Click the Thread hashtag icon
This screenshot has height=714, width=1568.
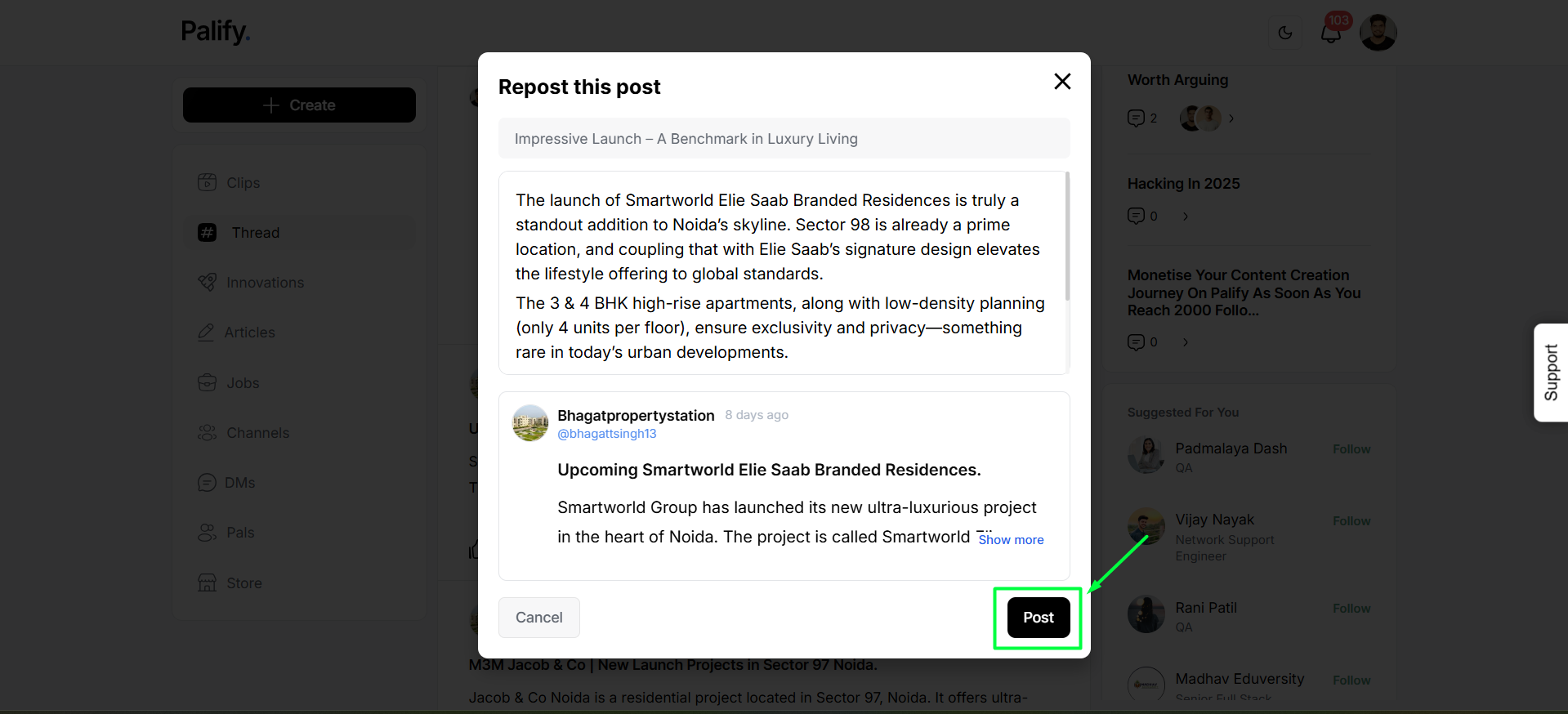(x=208, y=233)
